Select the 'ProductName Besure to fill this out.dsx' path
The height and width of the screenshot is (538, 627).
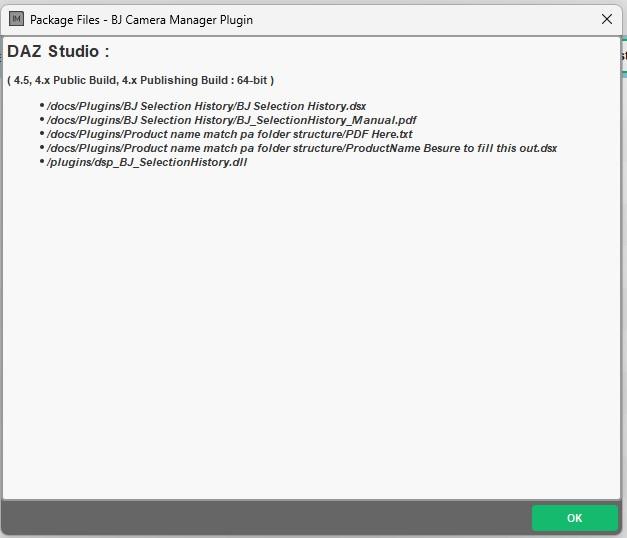pos(302,148)
